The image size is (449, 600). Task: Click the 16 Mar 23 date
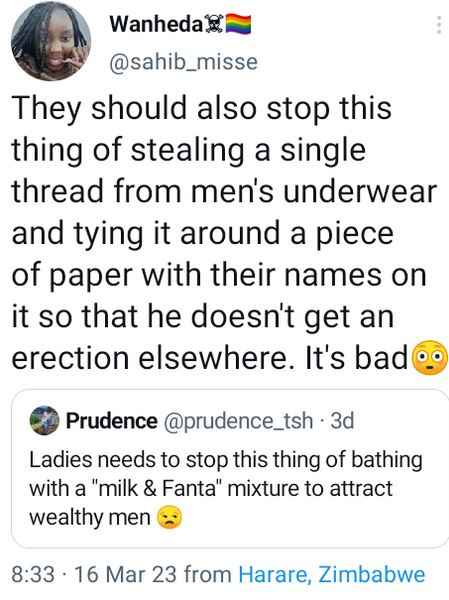[x=126, y=575]
